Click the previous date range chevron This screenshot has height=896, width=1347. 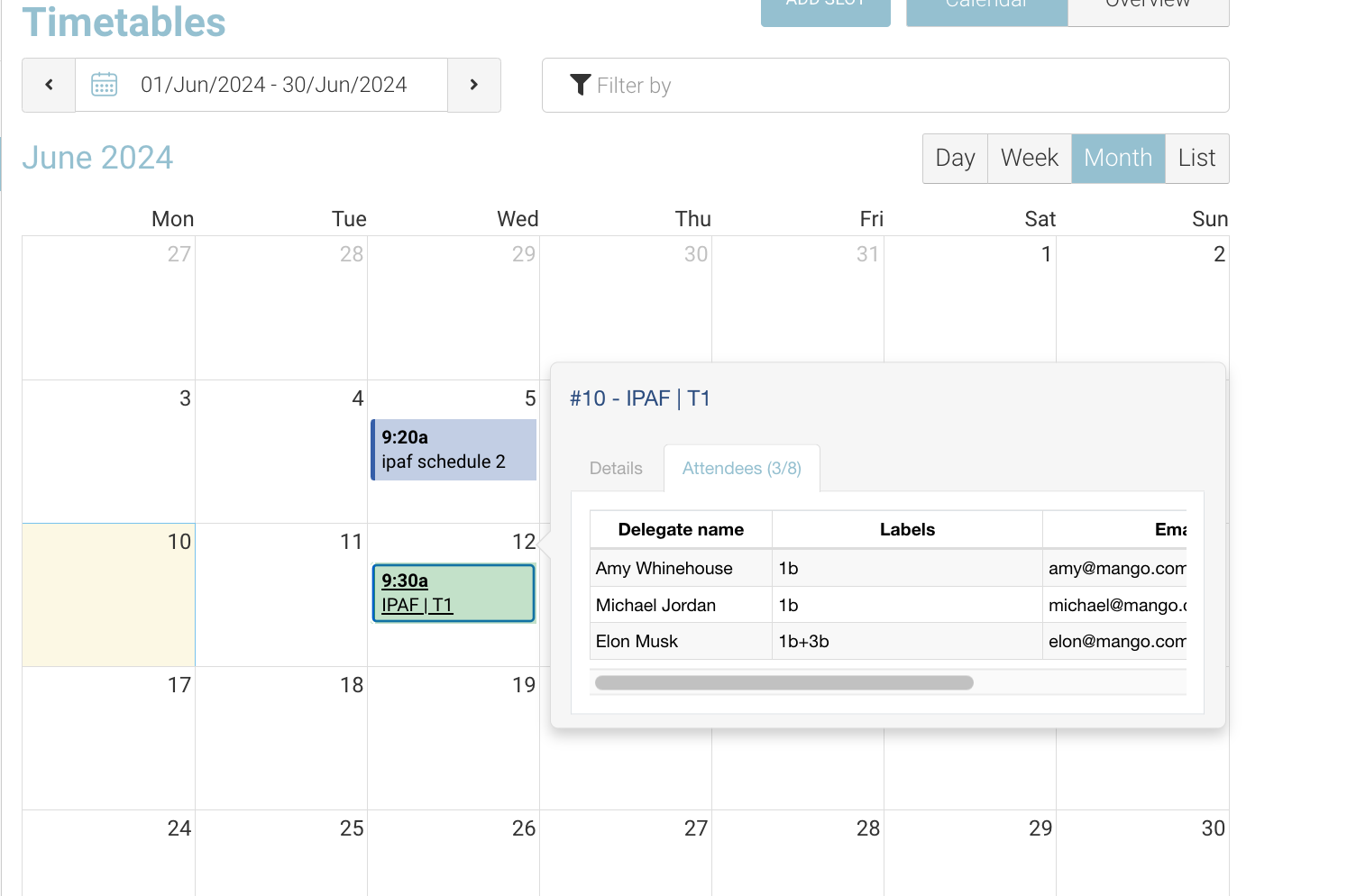48,84
